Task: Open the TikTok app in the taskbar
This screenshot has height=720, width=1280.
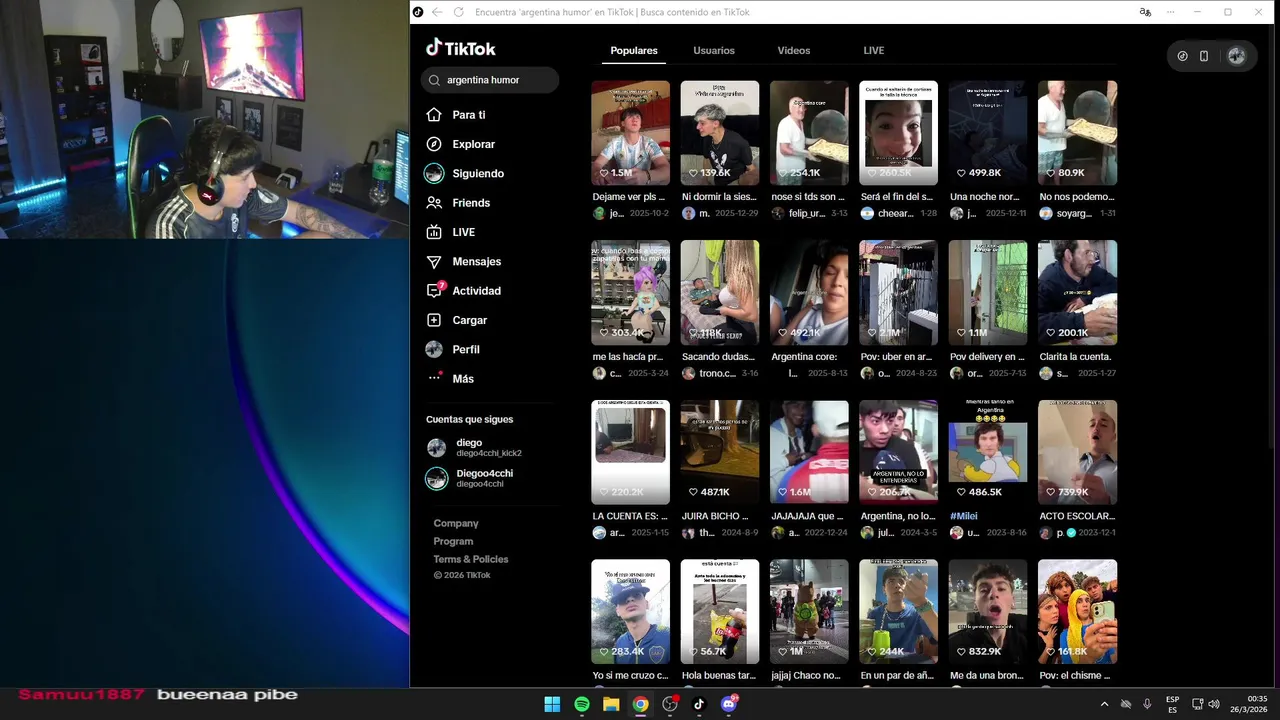Action: [x=699, y=704]
